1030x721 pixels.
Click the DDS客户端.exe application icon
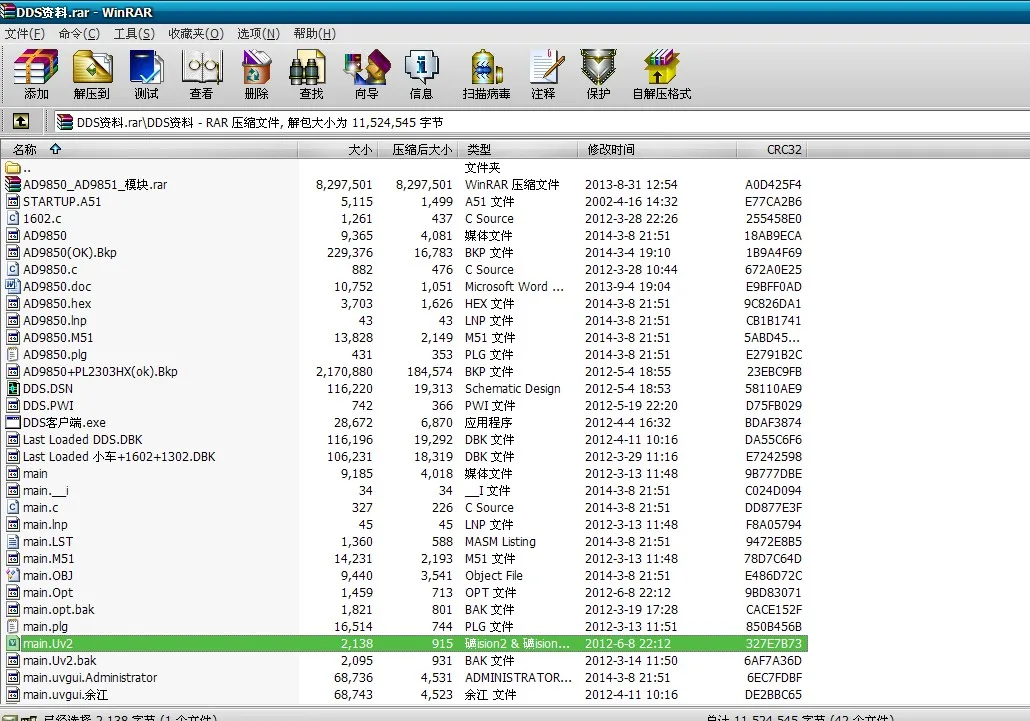point(12,422)
